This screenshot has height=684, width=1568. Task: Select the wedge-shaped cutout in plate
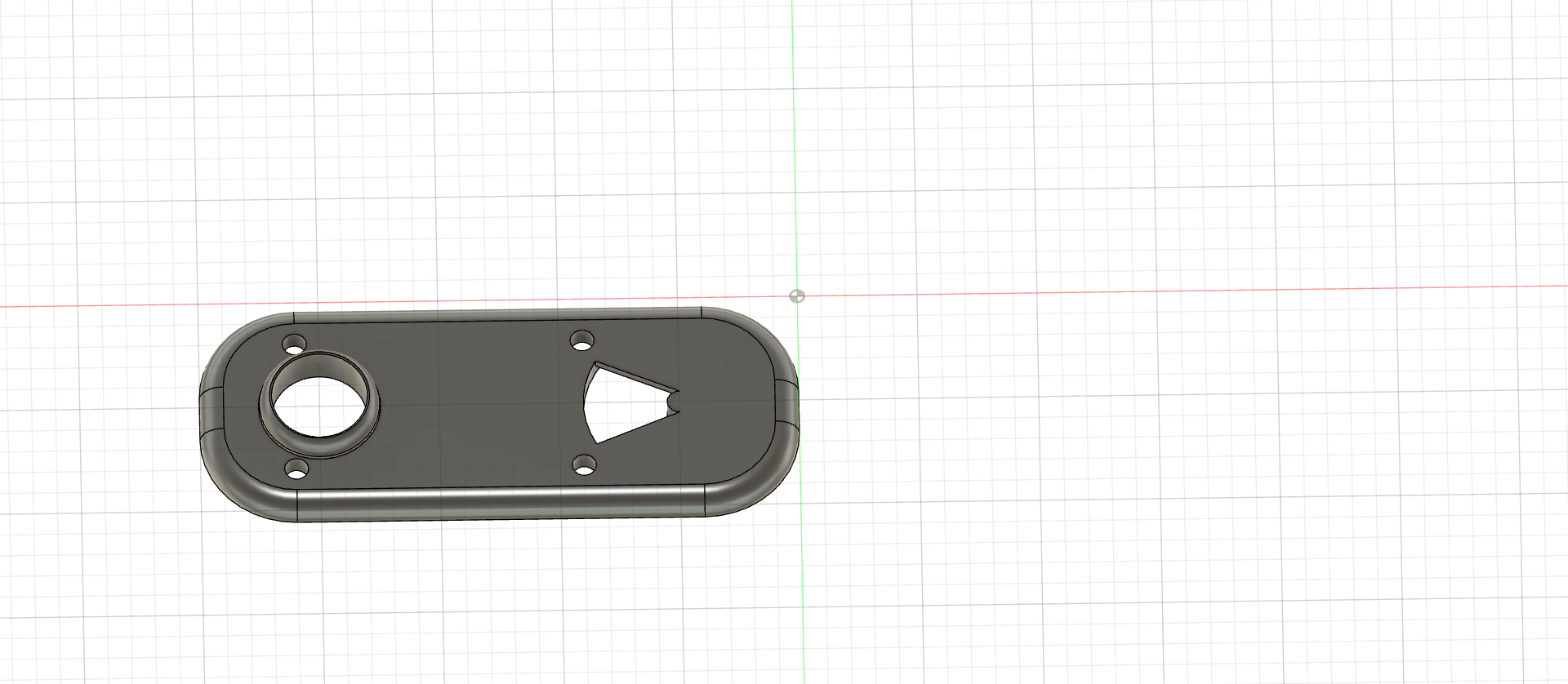click(x=630, y=403)
